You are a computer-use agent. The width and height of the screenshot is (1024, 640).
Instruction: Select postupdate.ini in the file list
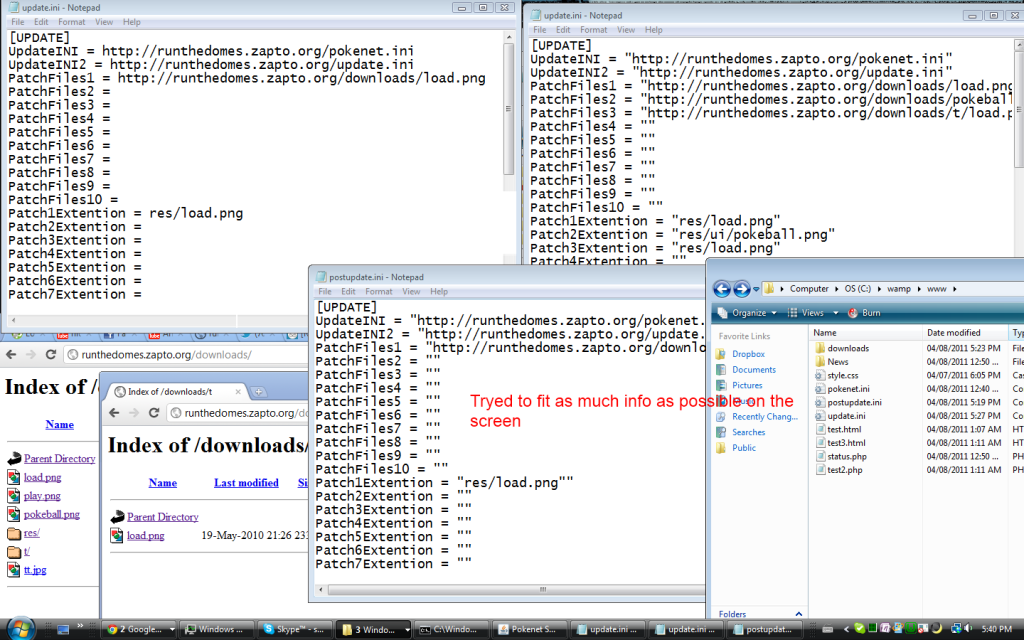pyautogui.click(x=853, y=402)
